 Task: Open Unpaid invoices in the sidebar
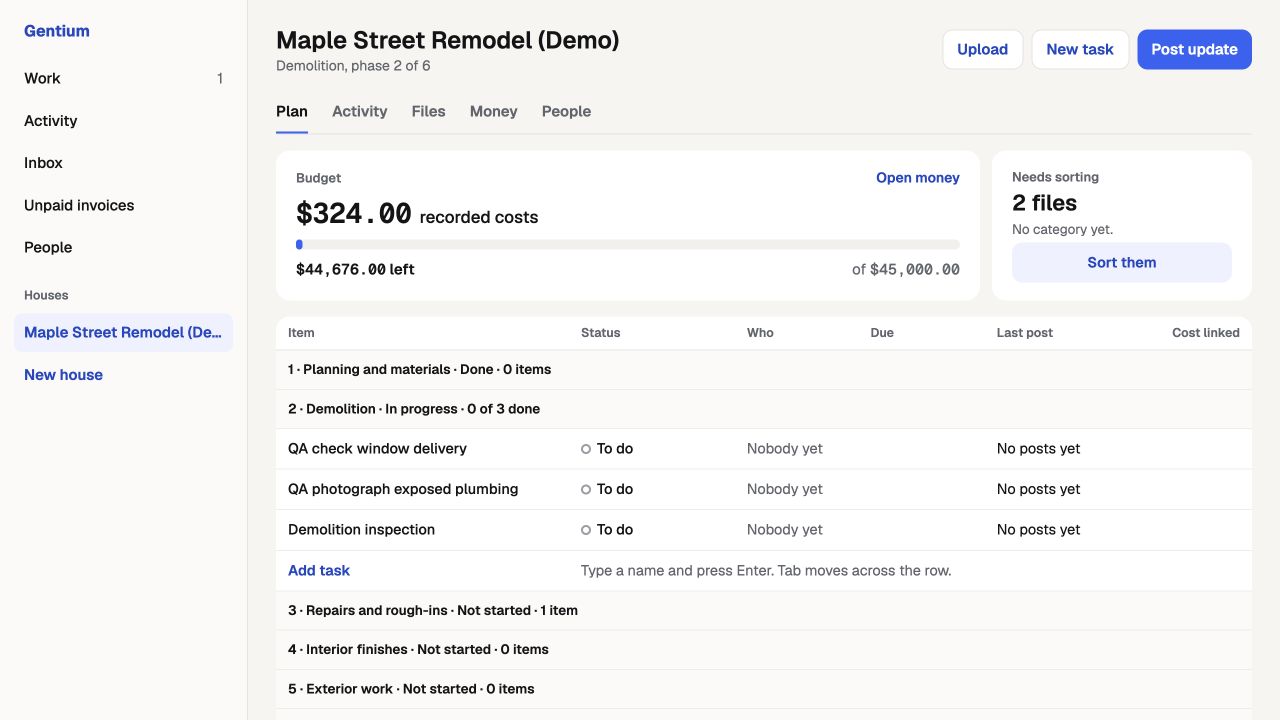(x=123, y=205)
